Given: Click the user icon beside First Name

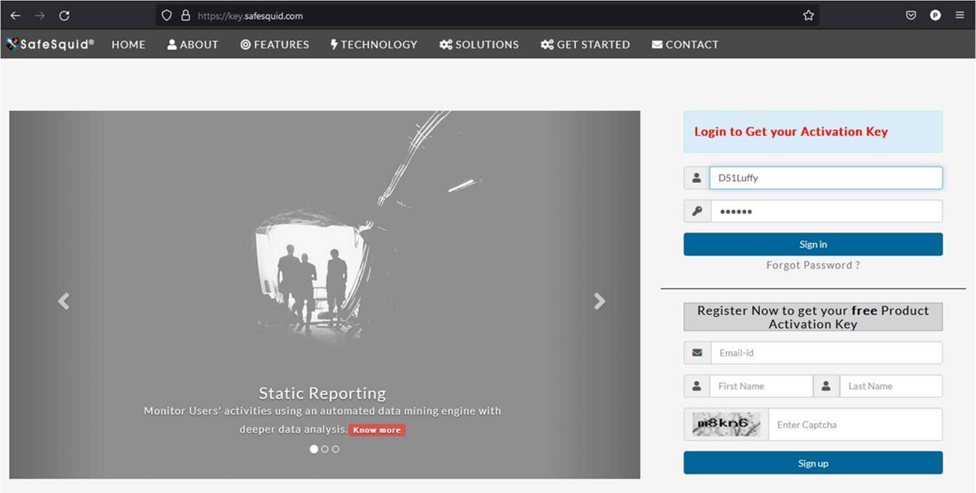Looking at the screenshot, I should click(x=697, y=386).
